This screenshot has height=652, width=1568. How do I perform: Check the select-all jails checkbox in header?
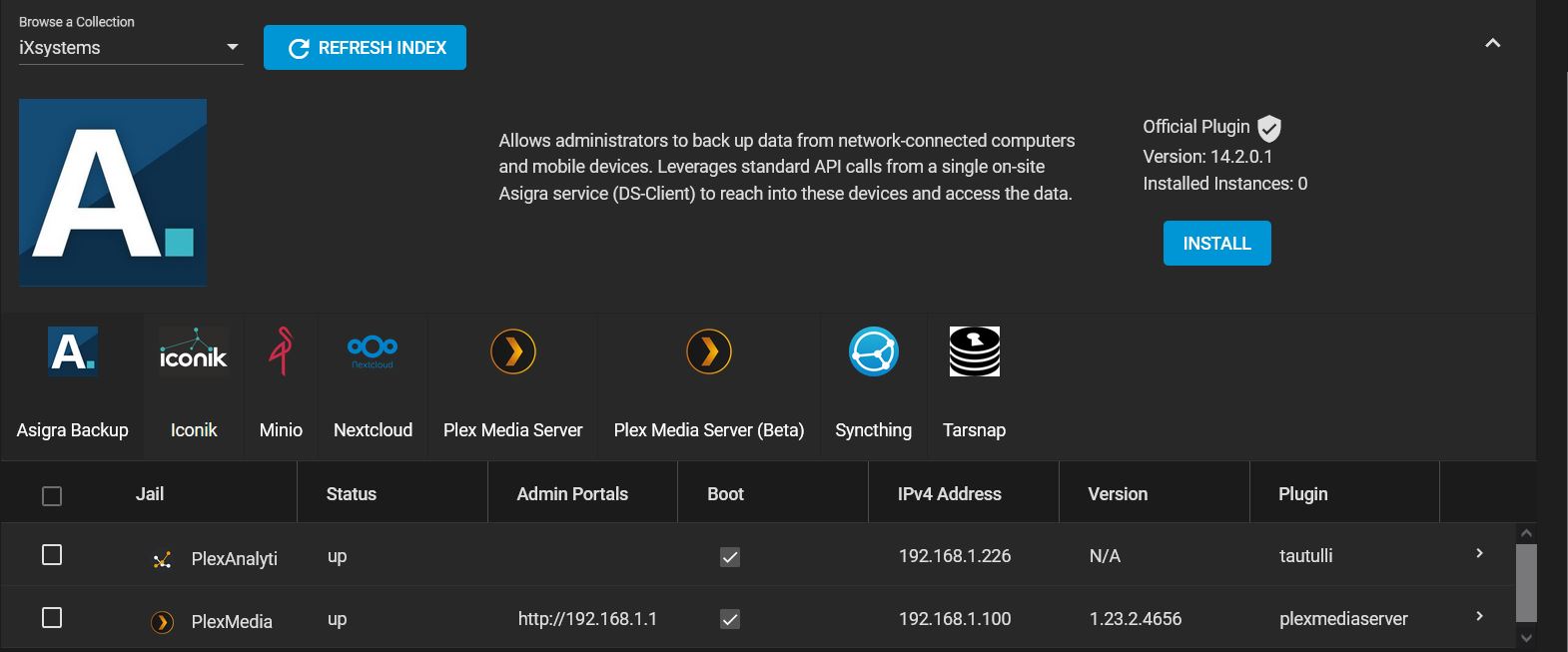click(x=52, y=495)
